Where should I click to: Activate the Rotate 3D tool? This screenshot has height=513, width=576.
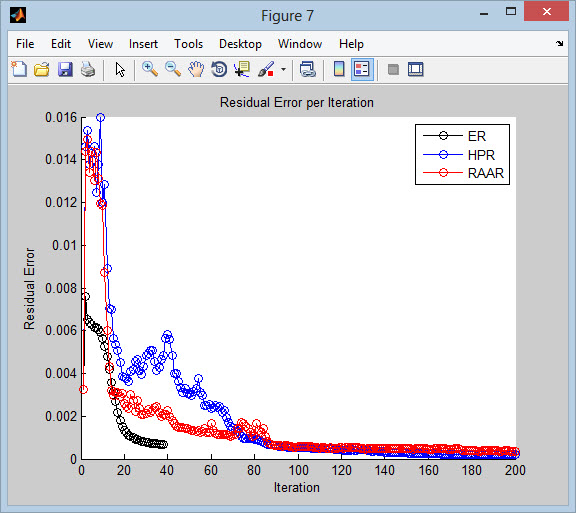click(219, 69)
